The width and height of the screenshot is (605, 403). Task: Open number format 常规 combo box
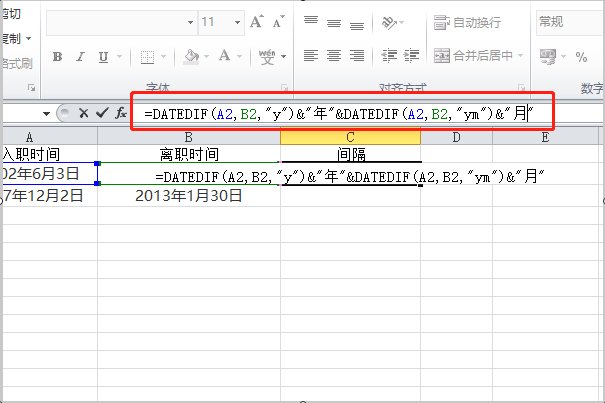coord(570,22)
